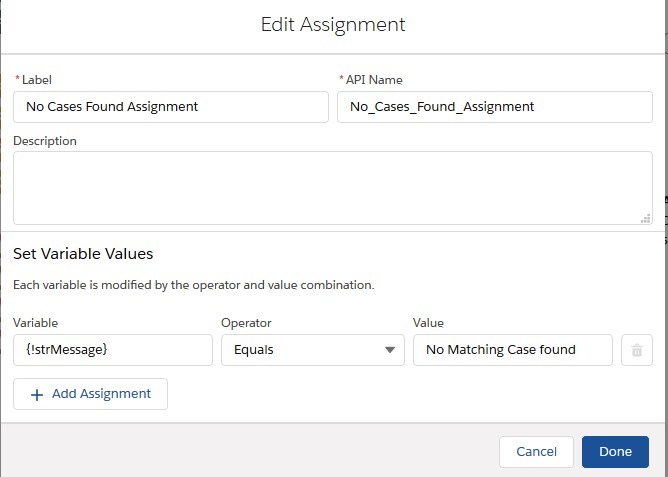Click the Edit Assignment dialog title
Screen dimensions: 668x477
[333, 25]
